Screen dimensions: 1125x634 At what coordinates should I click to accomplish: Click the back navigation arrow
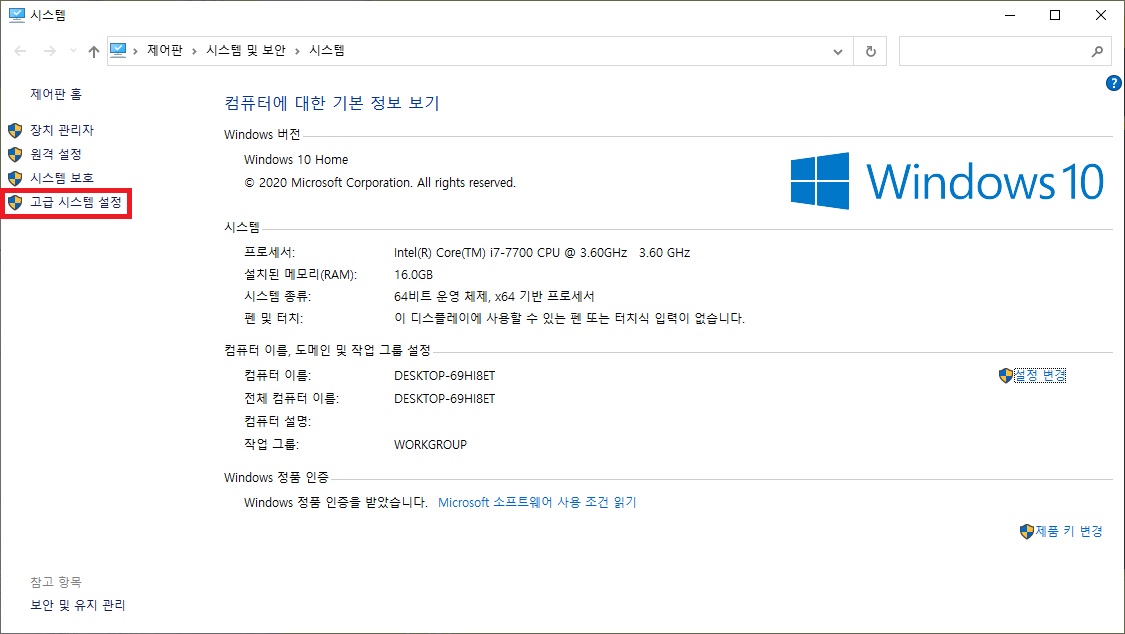pos(20,51)
